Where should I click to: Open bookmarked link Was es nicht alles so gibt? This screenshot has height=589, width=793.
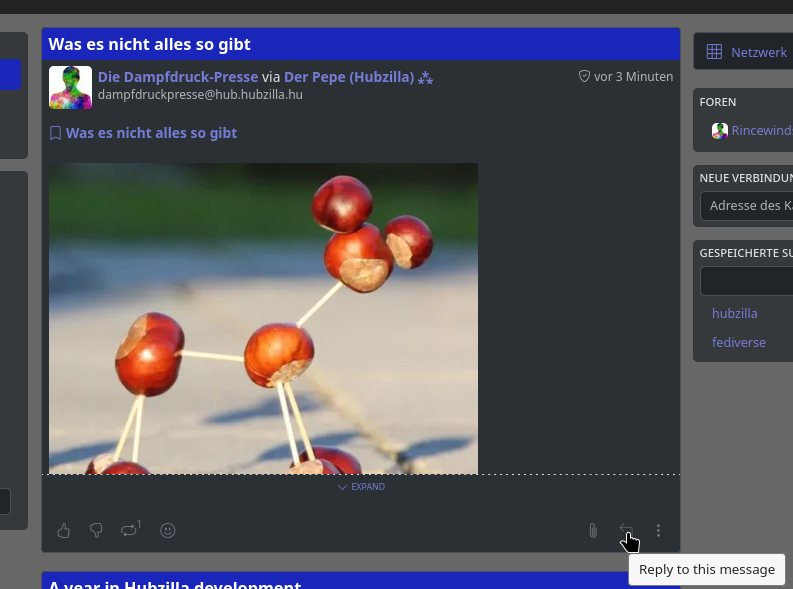(151, 133)
